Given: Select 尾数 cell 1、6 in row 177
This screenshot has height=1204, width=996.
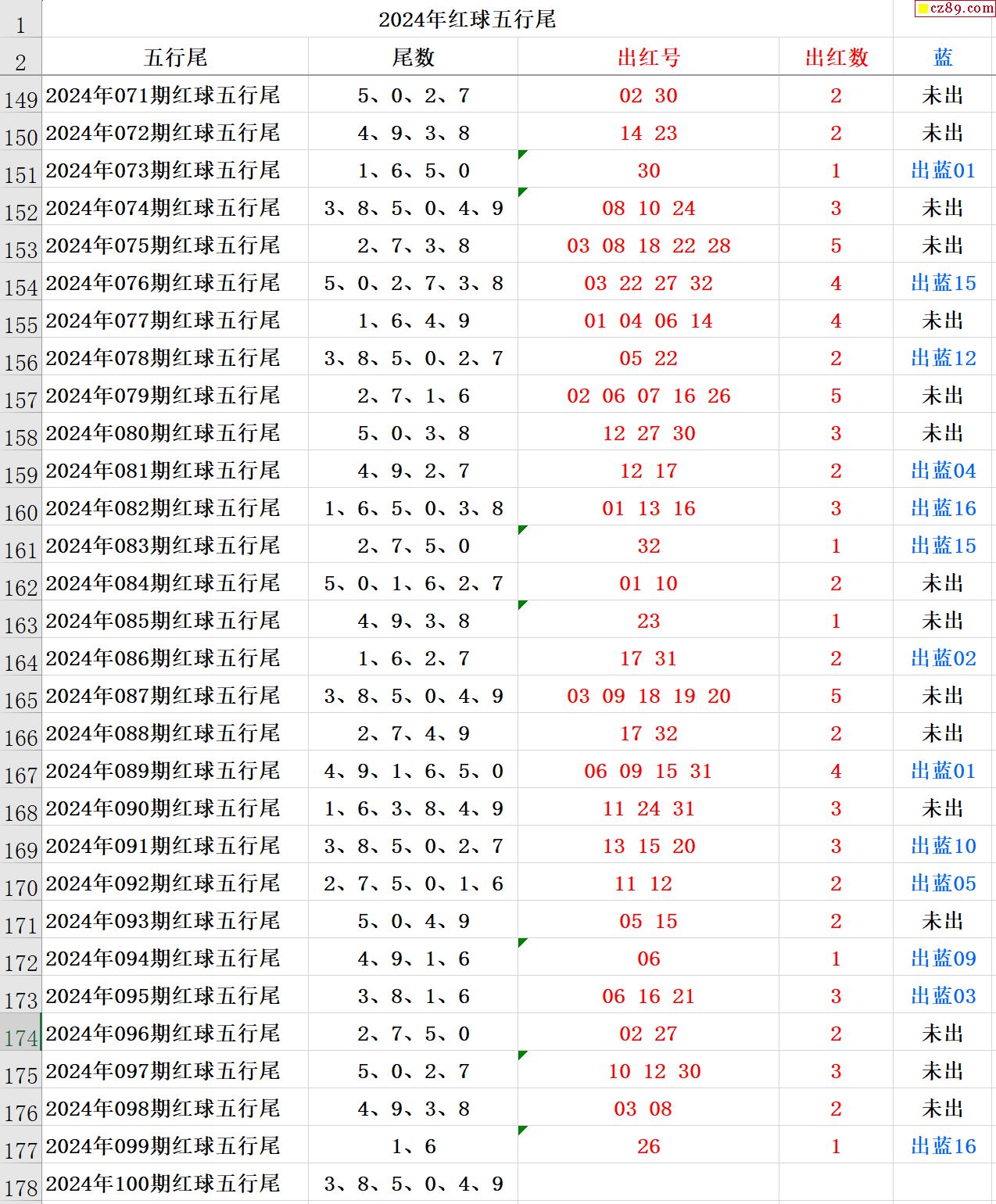Looking at the screenshot, I should [413, 1145].
